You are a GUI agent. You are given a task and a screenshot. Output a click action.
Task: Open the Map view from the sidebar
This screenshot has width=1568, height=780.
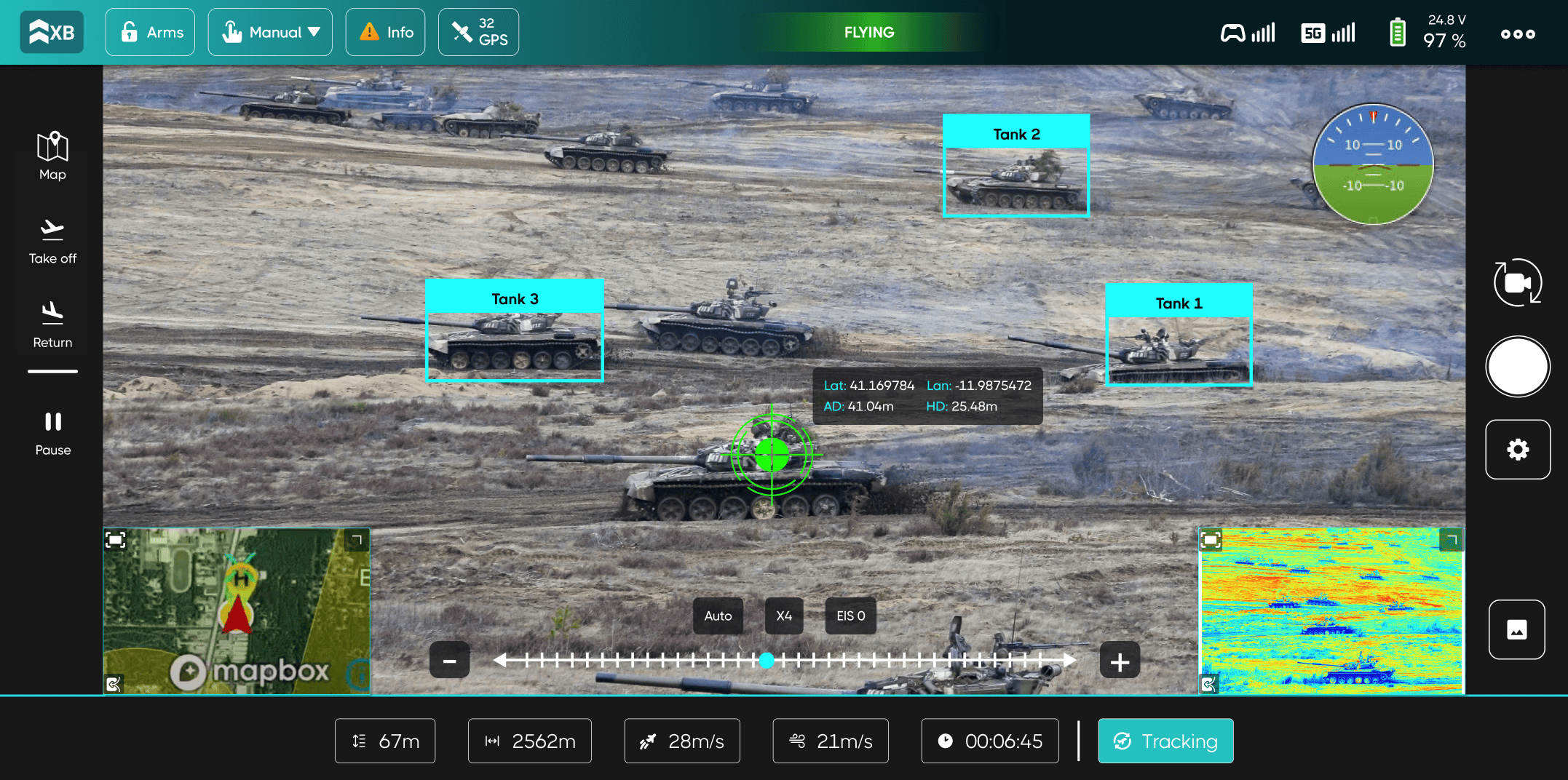coord(52,156)
